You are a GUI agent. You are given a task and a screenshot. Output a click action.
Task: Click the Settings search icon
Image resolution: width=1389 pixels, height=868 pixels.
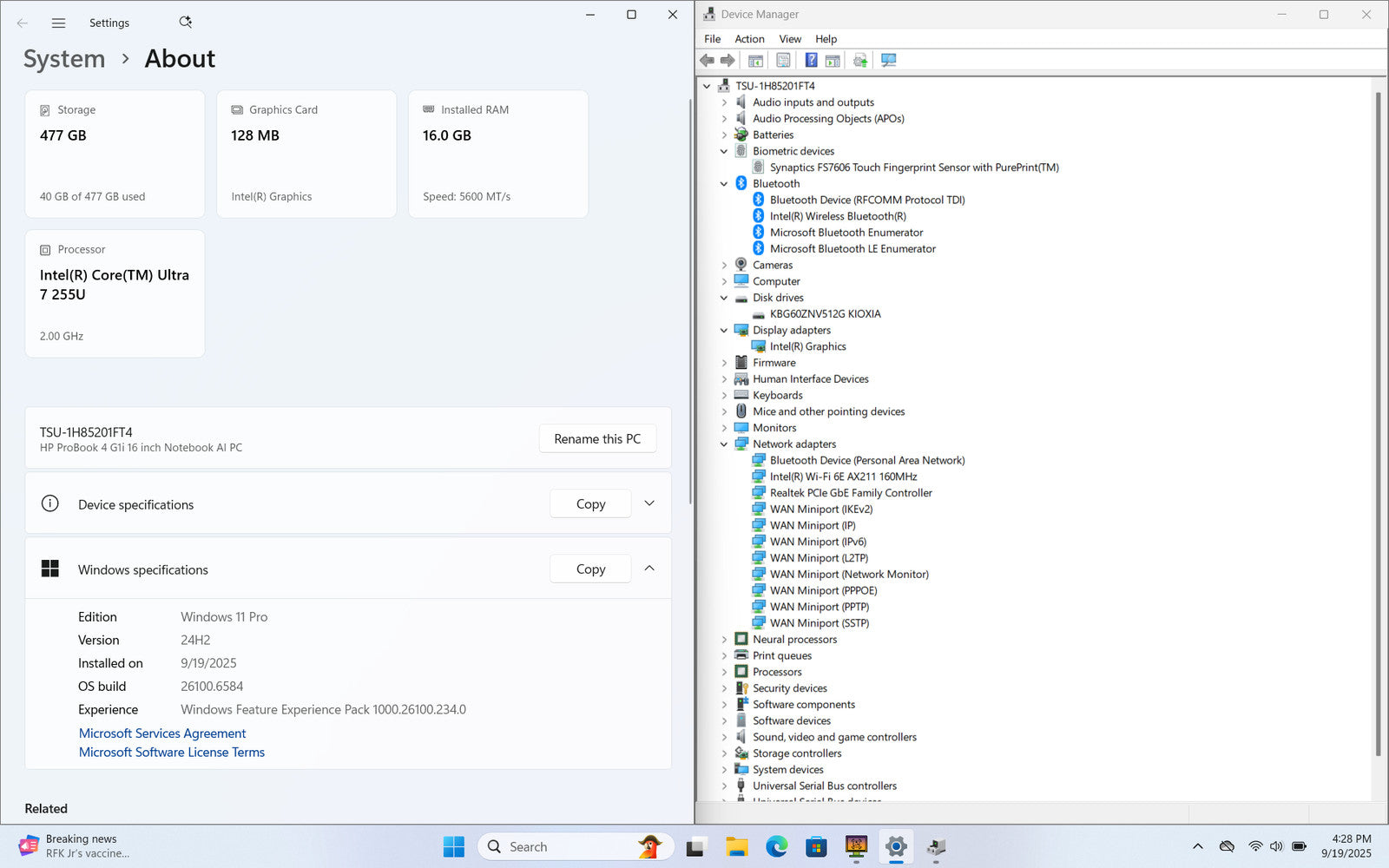pyautogui.click(x=185, y=23)
